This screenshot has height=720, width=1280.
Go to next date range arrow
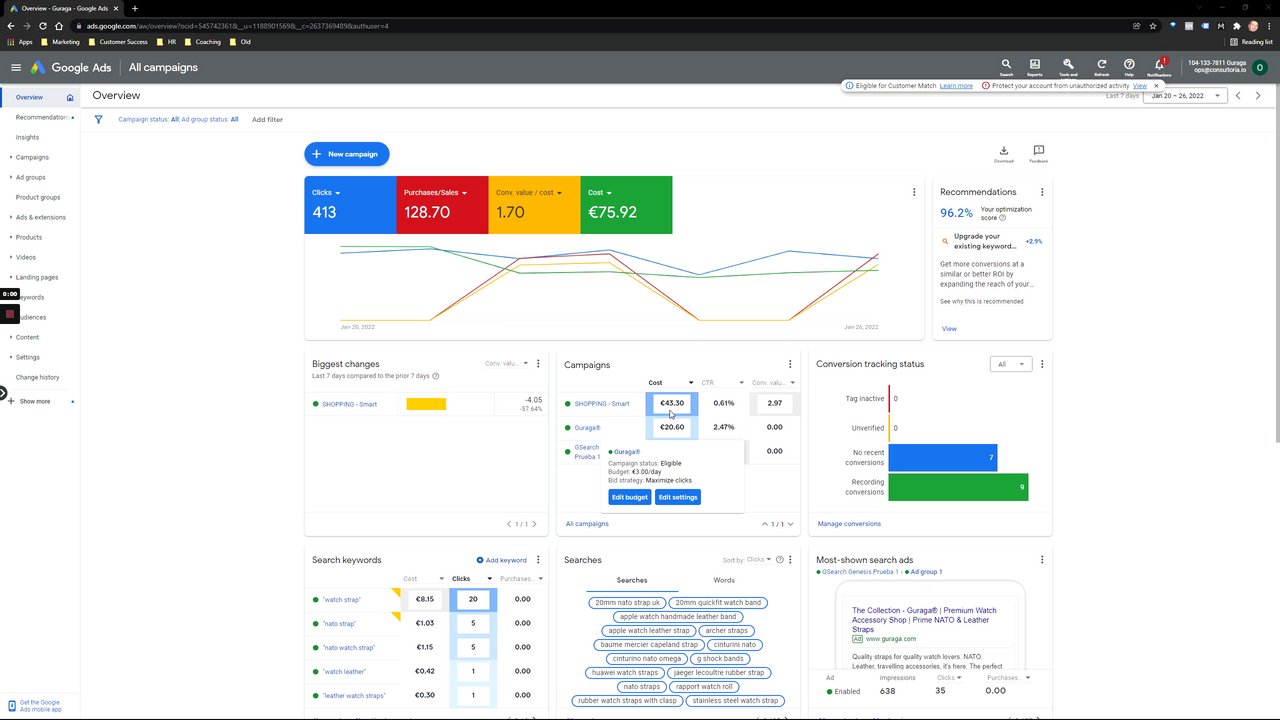tap(1258, 96)
